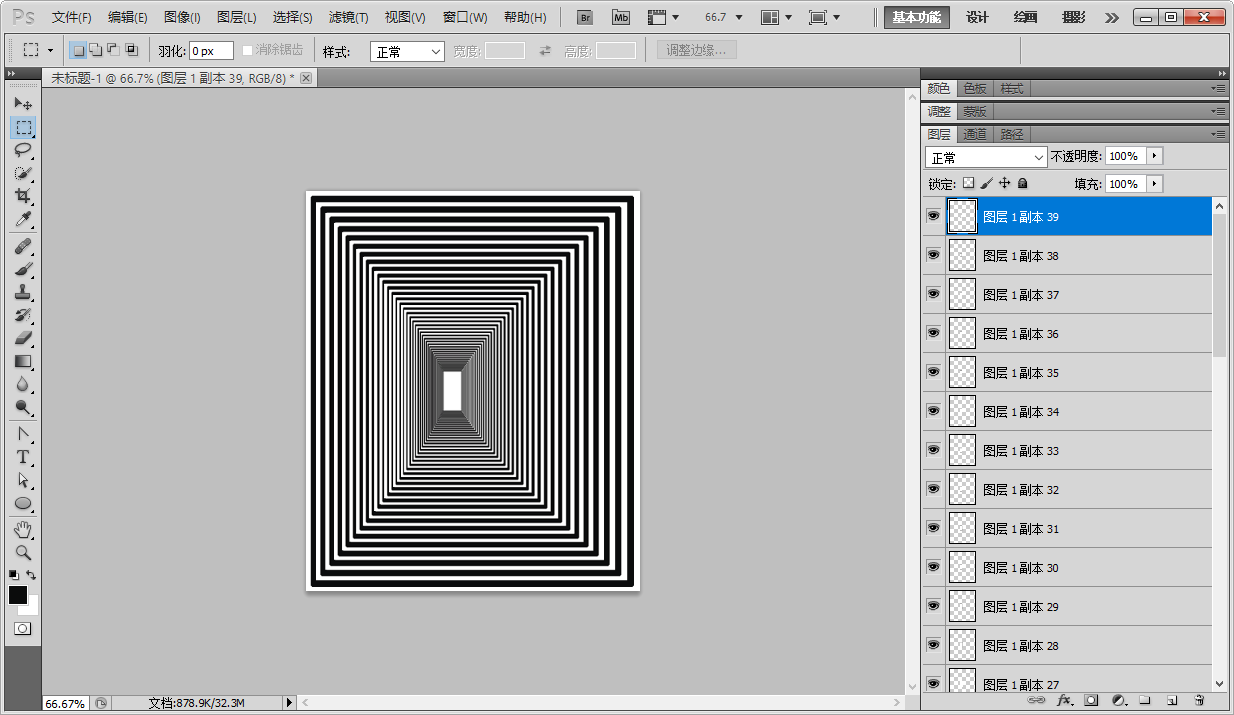Select the Clone Stamp tool

pyautogui.click(x=23, y=292)
